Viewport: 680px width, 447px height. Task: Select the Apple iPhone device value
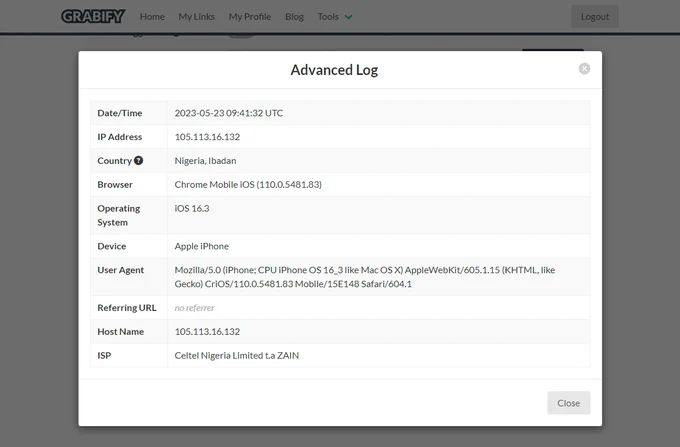(201, 246)
